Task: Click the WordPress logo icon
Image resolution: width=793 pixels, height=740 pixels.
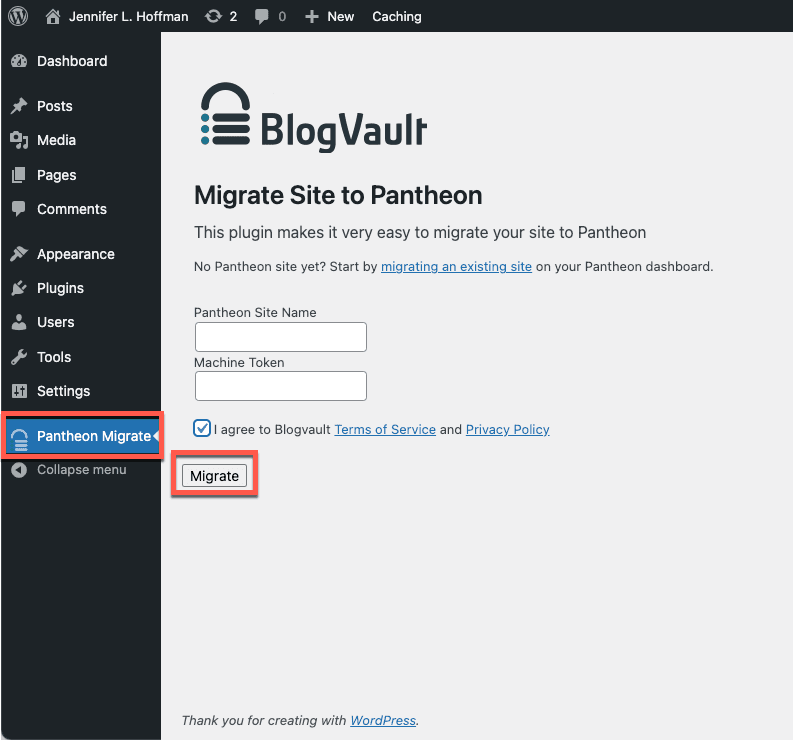Action: pos(18,16)
